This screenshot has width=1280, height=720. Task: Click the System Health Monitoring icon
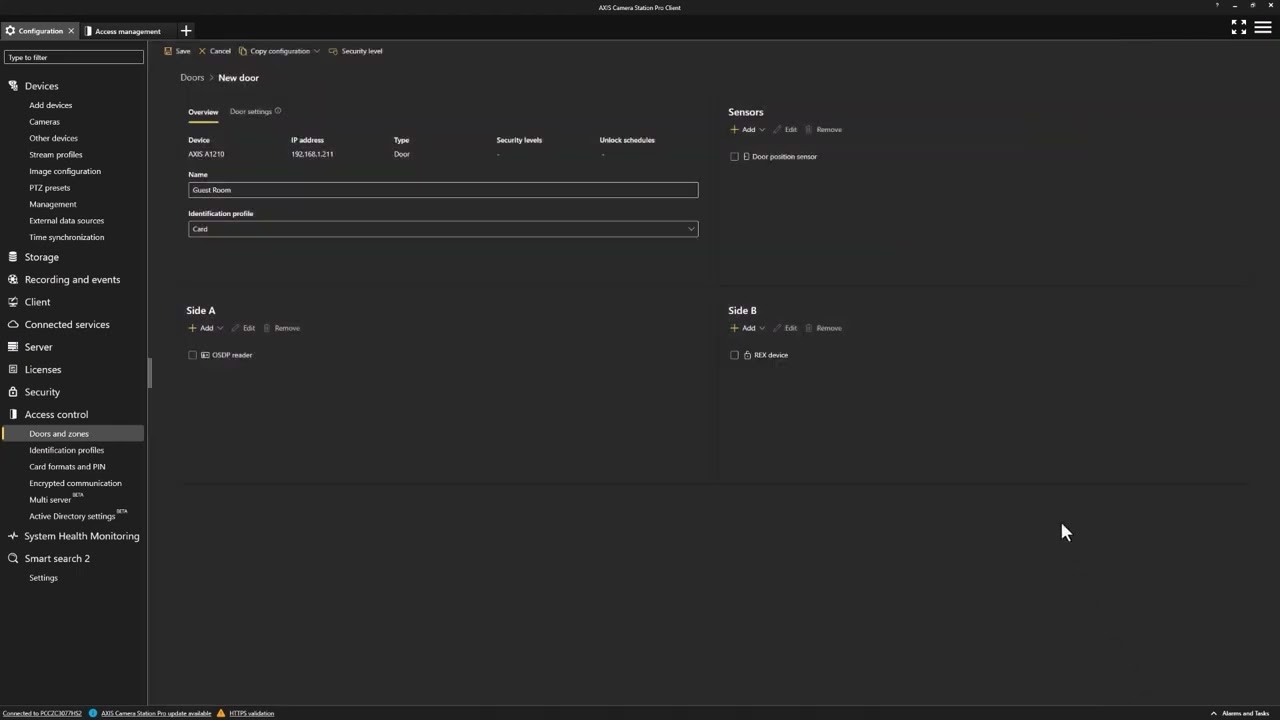14,536
